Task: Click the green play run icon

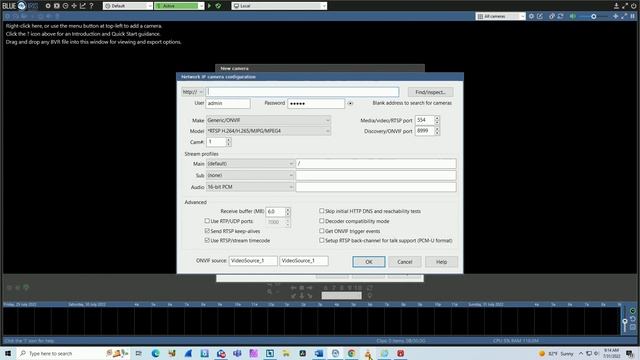Action: (209, 6)
